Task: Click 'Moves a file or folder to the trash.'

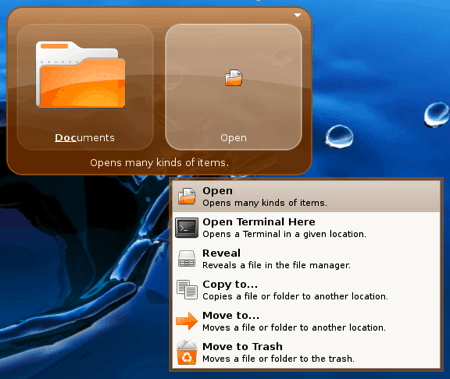Action: 278,359
